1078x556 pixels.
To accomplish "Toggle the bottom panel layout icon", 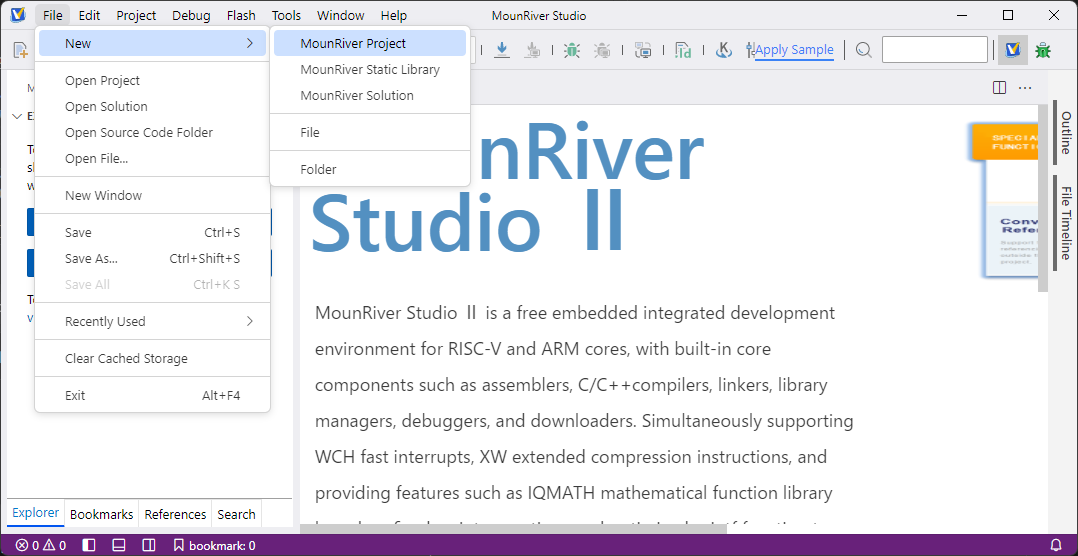I will [118, 545].
